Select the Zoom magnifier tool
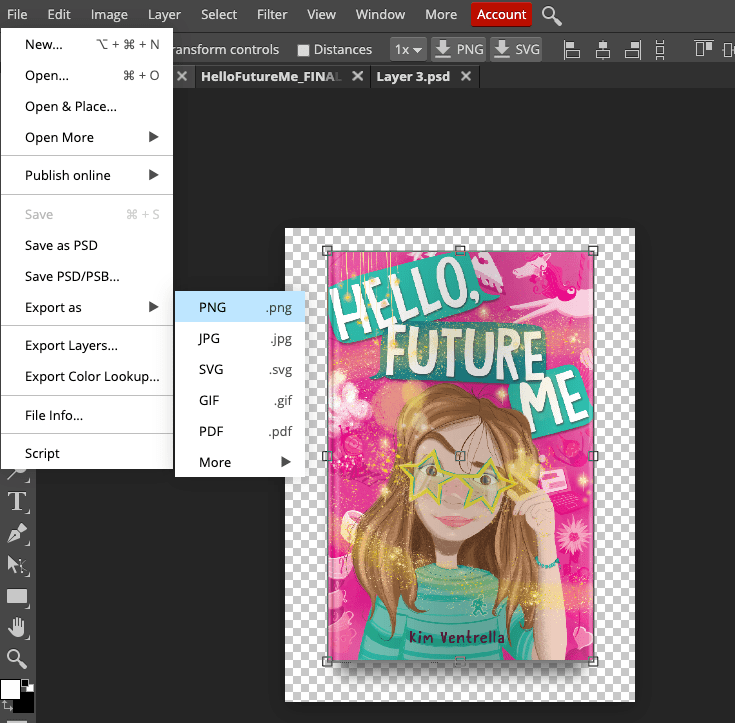Screen dimensions: 735x723 coord(17,658)
